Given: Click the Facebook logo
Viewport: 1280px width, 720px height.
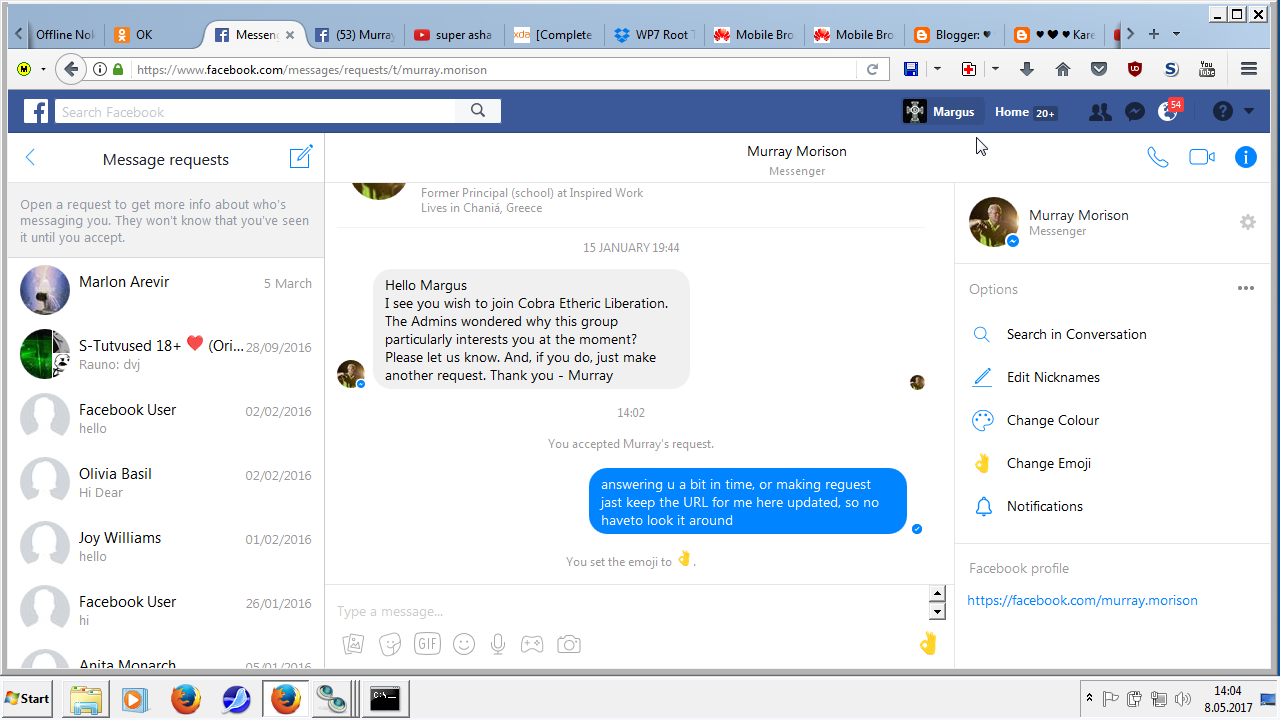Looking at the screenshot, I should pos(36,111).
